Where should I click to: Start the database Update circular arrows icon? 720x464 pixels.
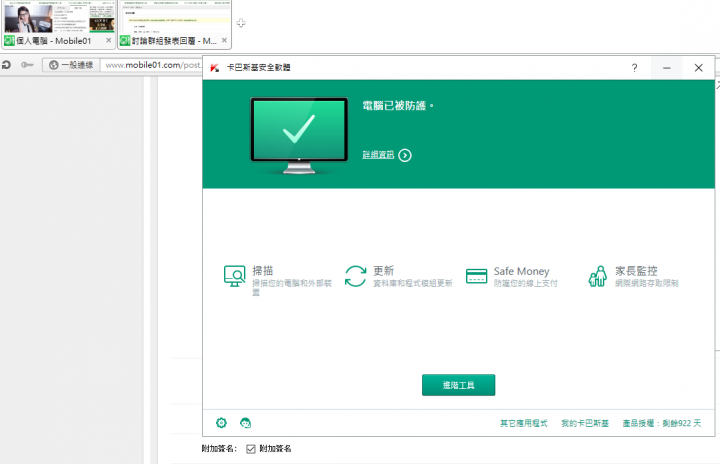tap(355, 276)
